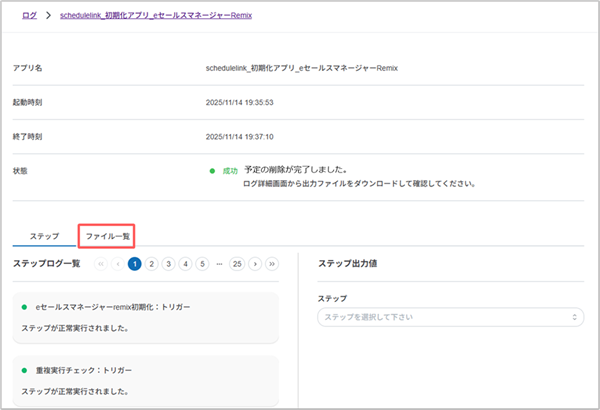600x410 pixels.
Task: Select page 1 in pagination
Action: point(135,264)
